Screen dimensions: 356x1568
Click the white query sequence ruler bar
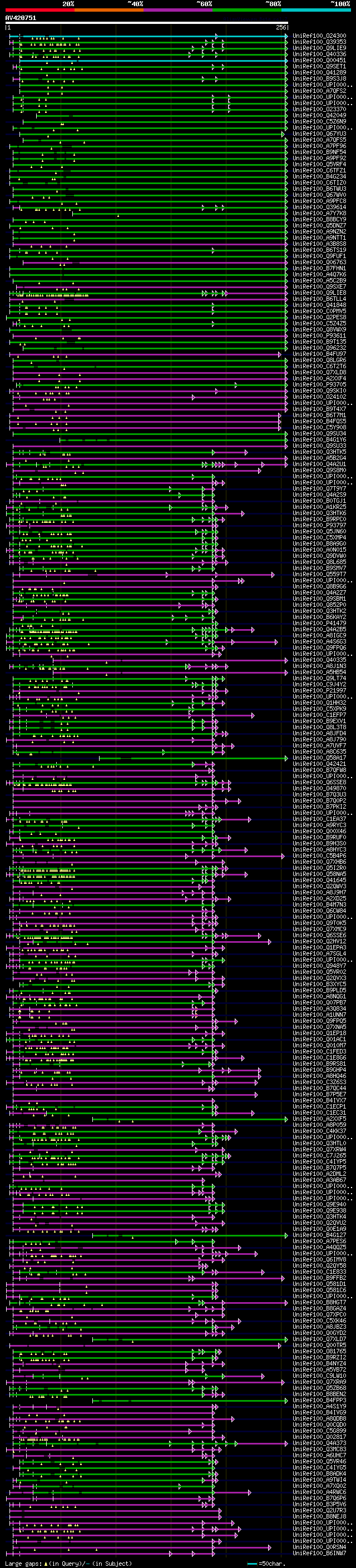coord(147,23)
